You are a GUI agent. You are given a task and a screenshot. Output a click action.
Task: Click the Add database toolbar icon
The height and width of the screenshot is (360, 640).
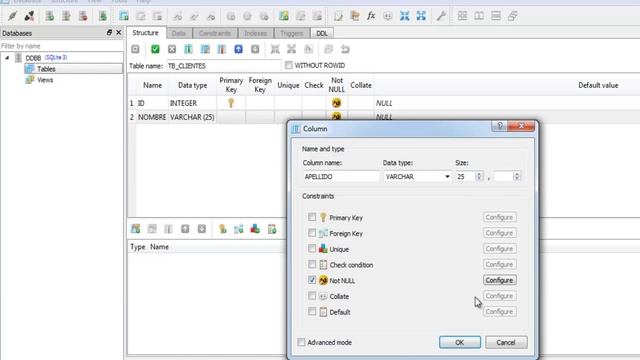[49, 16]
